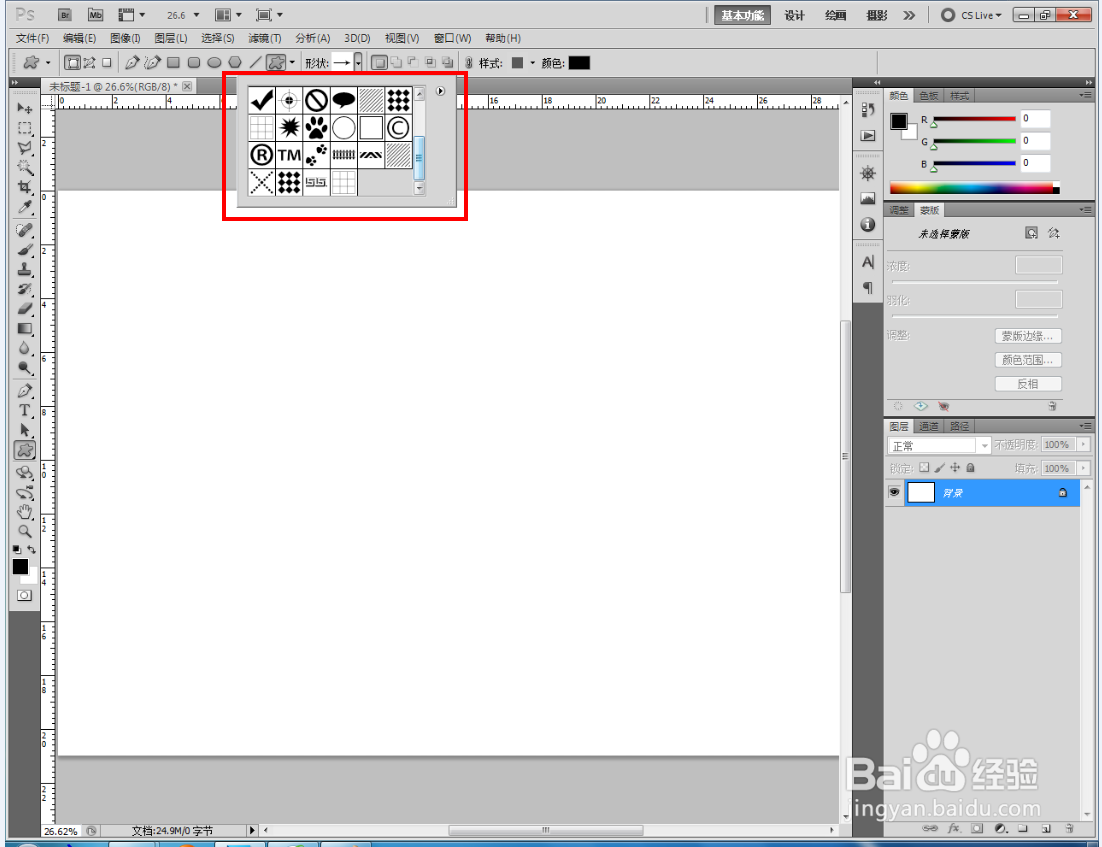Screen dimensions: 1102x847
Task: Select the Eraser tool
Action: tap(25, 309)
